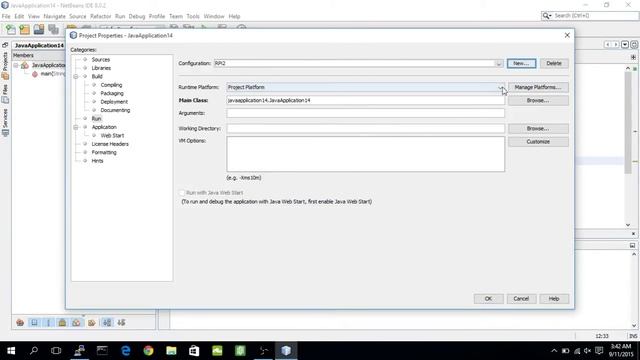Click the NetBeans cube icon in taskbar
Image resolution: width=640 pixels, height=360 pixels.
point(286,351)
